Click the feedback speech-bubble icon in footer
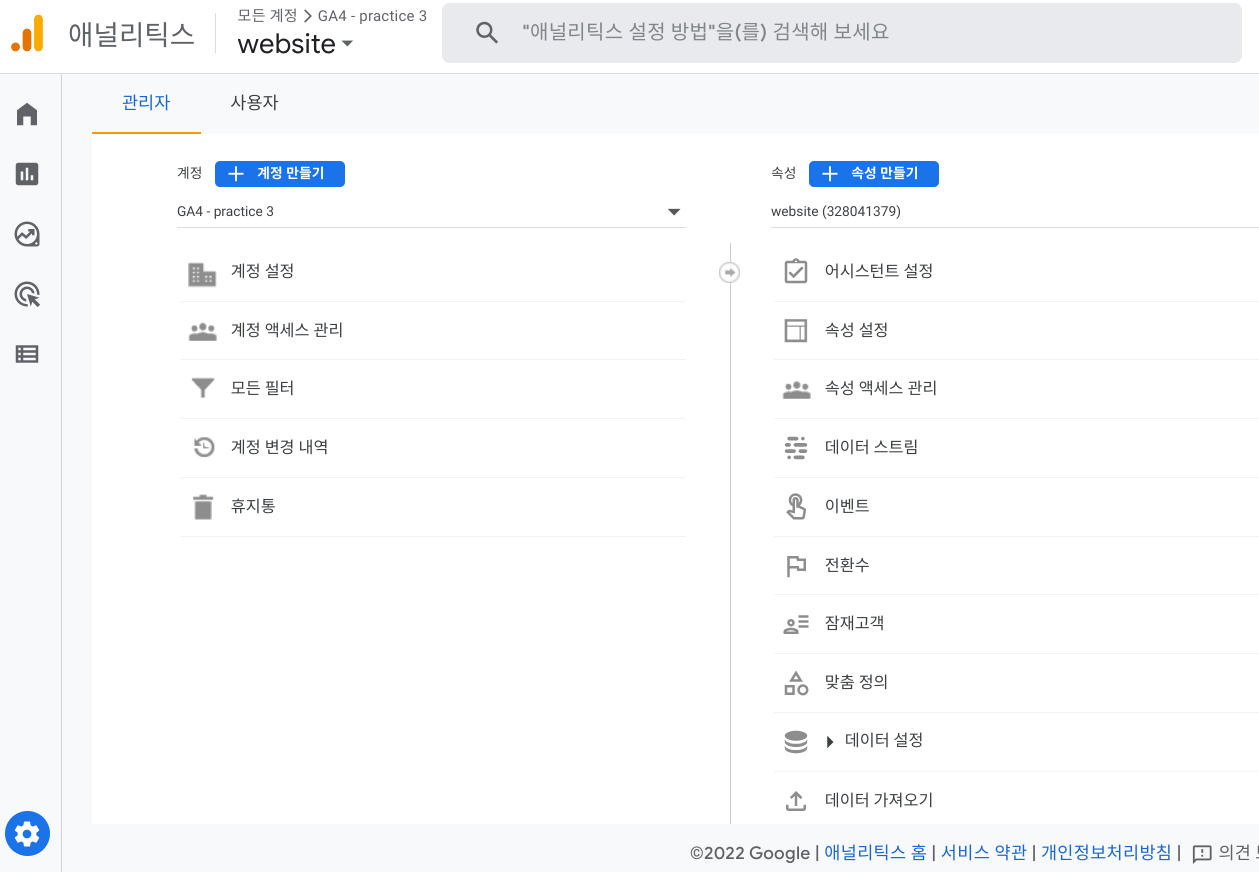 [x=1202, y=853]
